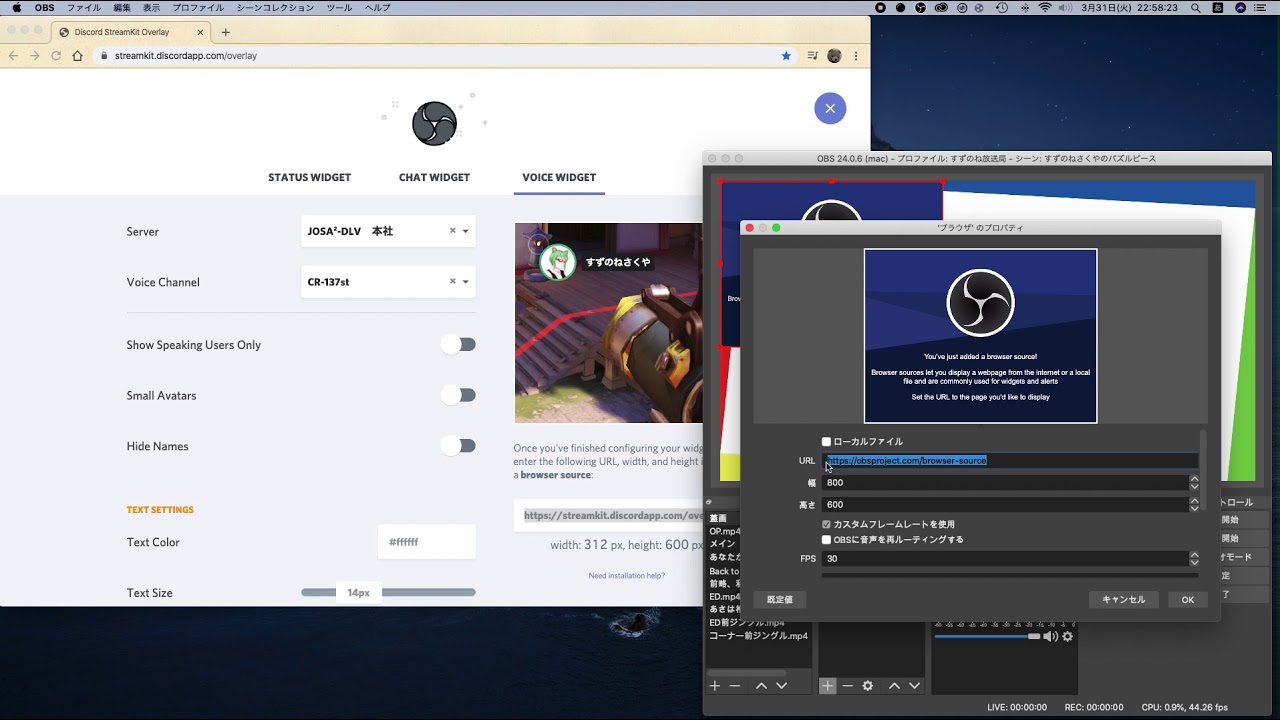Viewport: 1280px width, 720px height.
Task: Switch to the STATUS WIDGET tab
Action: point(309,177)
